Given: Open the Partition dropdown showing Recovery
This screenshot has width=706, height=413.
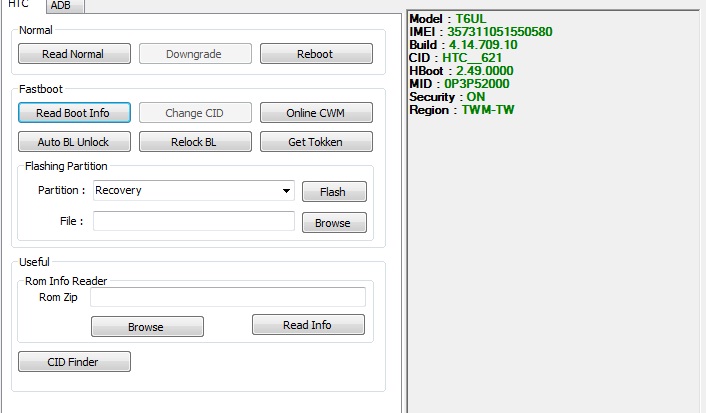Looking at the screenshot, I should tap(194, 191).
